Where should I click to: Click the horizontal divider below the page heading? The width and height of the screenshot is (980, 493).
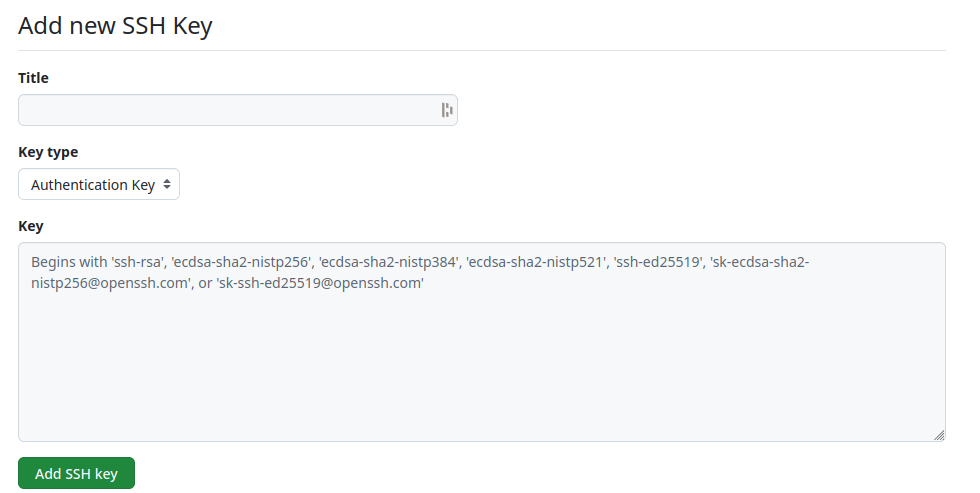pyautogui.click(x=481, y=50)
